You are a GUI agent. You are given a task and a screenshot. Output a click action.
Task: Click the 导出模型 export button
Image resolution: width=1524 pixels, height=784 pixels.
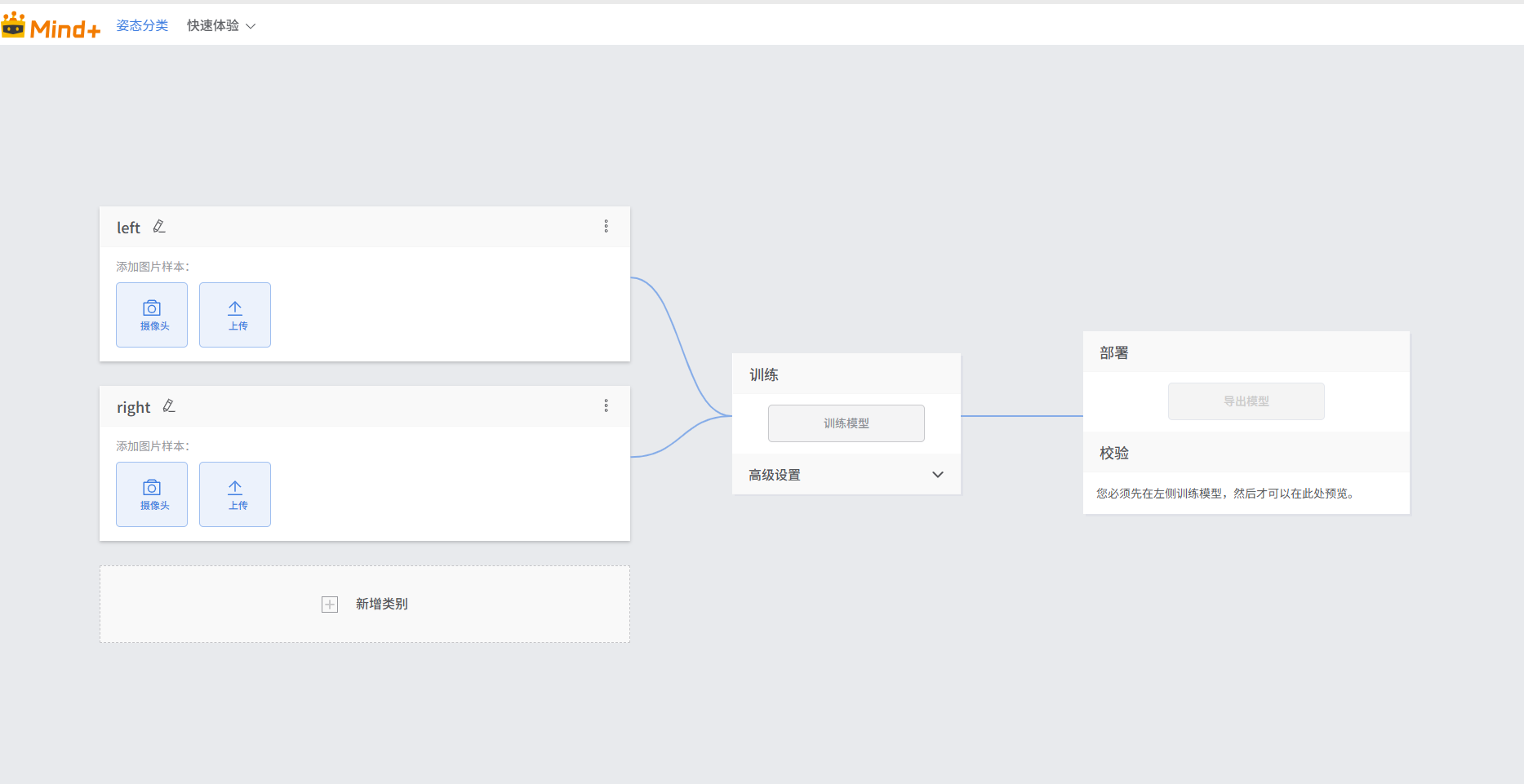tap(1246, 401)
